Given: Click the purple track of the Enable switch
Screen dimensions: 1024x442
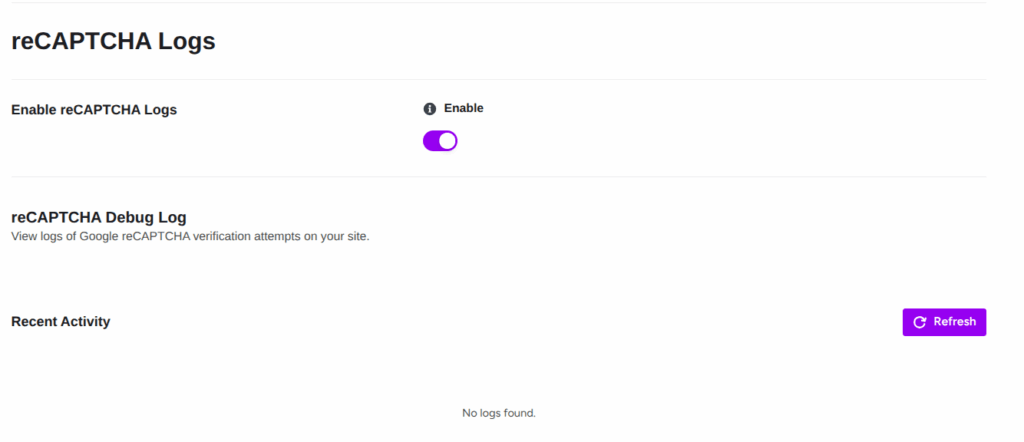Looking at the screenshot, I should 431,140.
